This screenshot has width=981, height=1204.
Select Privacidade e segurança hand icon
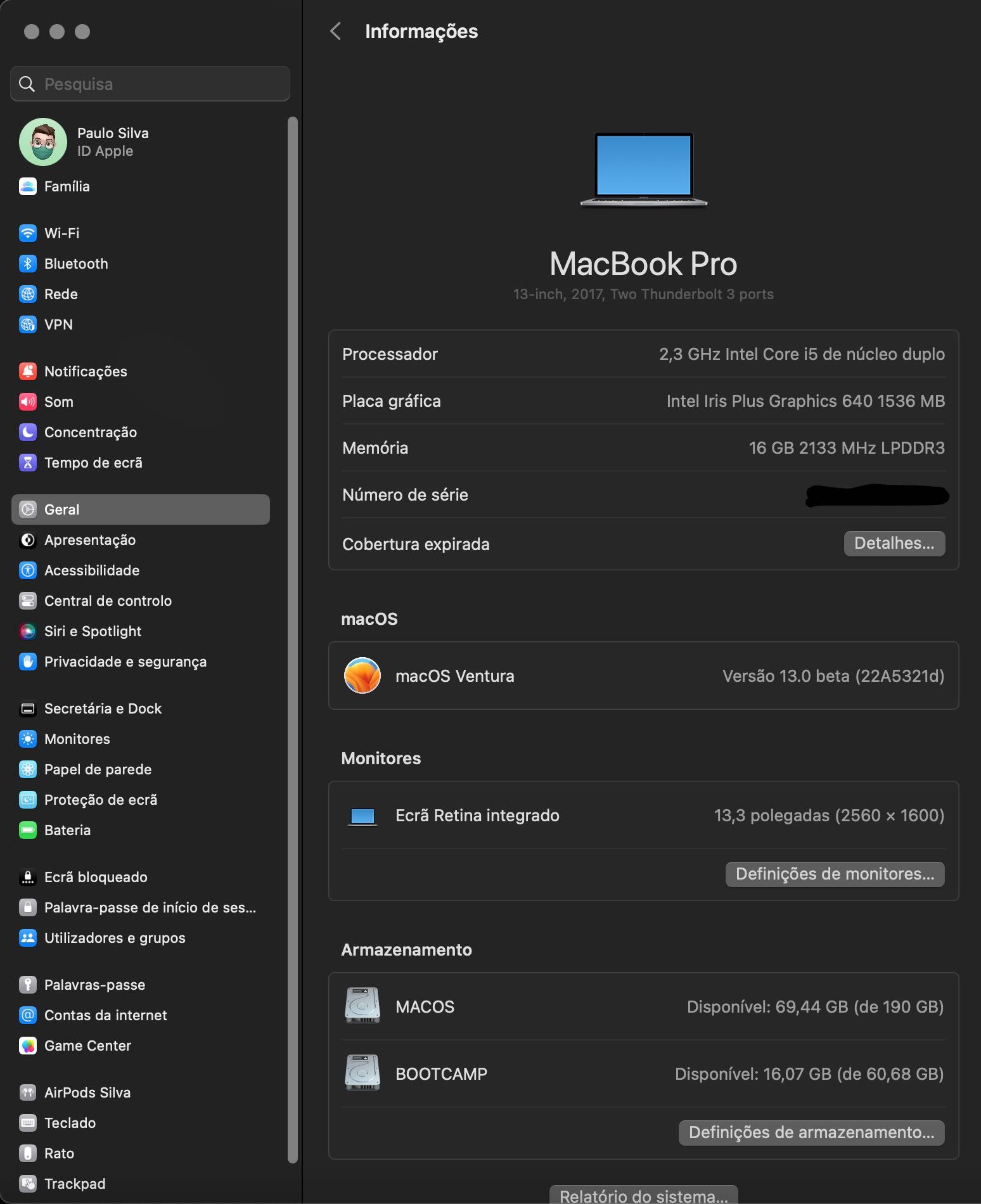(x=28, y=662)
